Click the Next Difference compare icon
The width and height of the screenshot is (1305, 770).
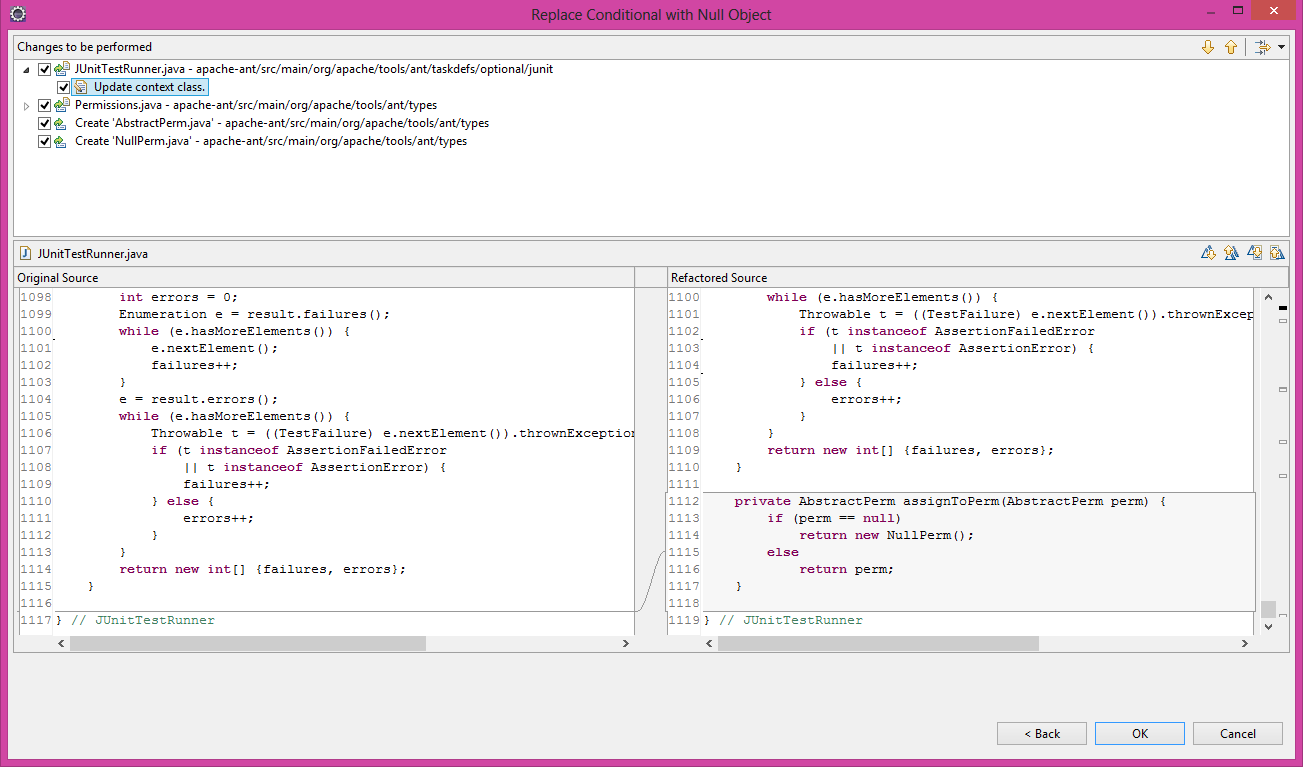(1209, 253)
